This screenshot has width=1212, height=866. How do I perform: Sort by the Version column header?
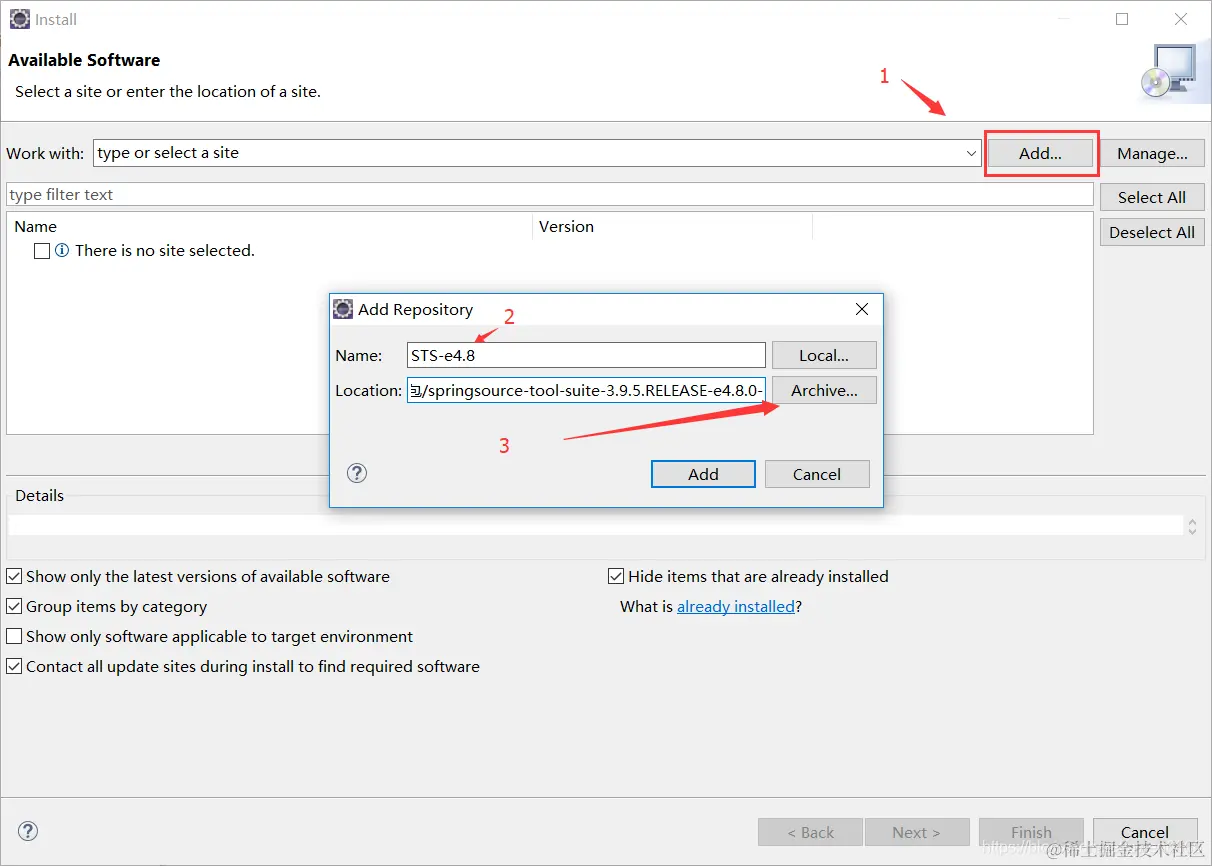672,227
